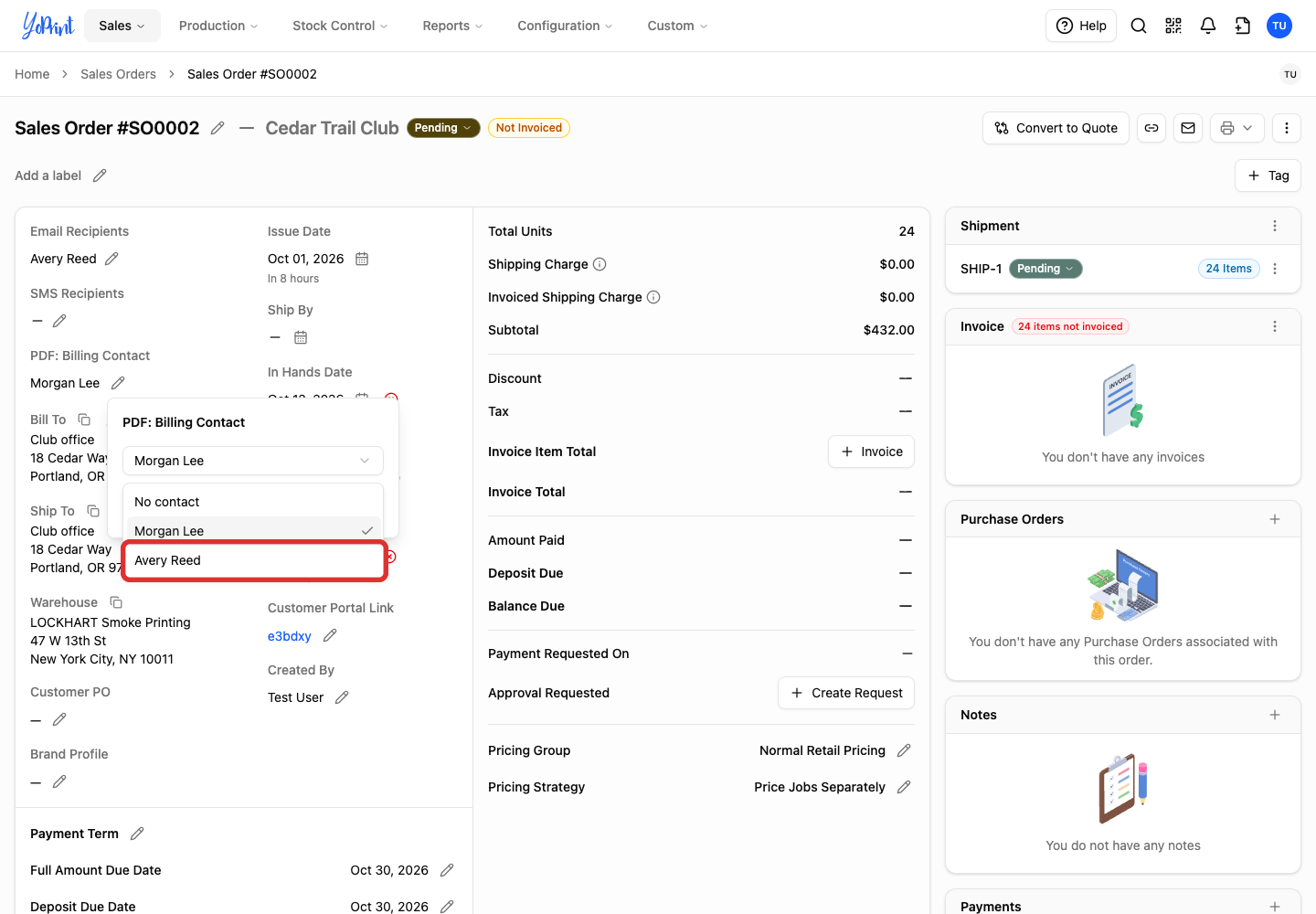Edit the Customer Portal Link pencil
The width and height of the screenshot is (1316, 914).
(331, 635)
